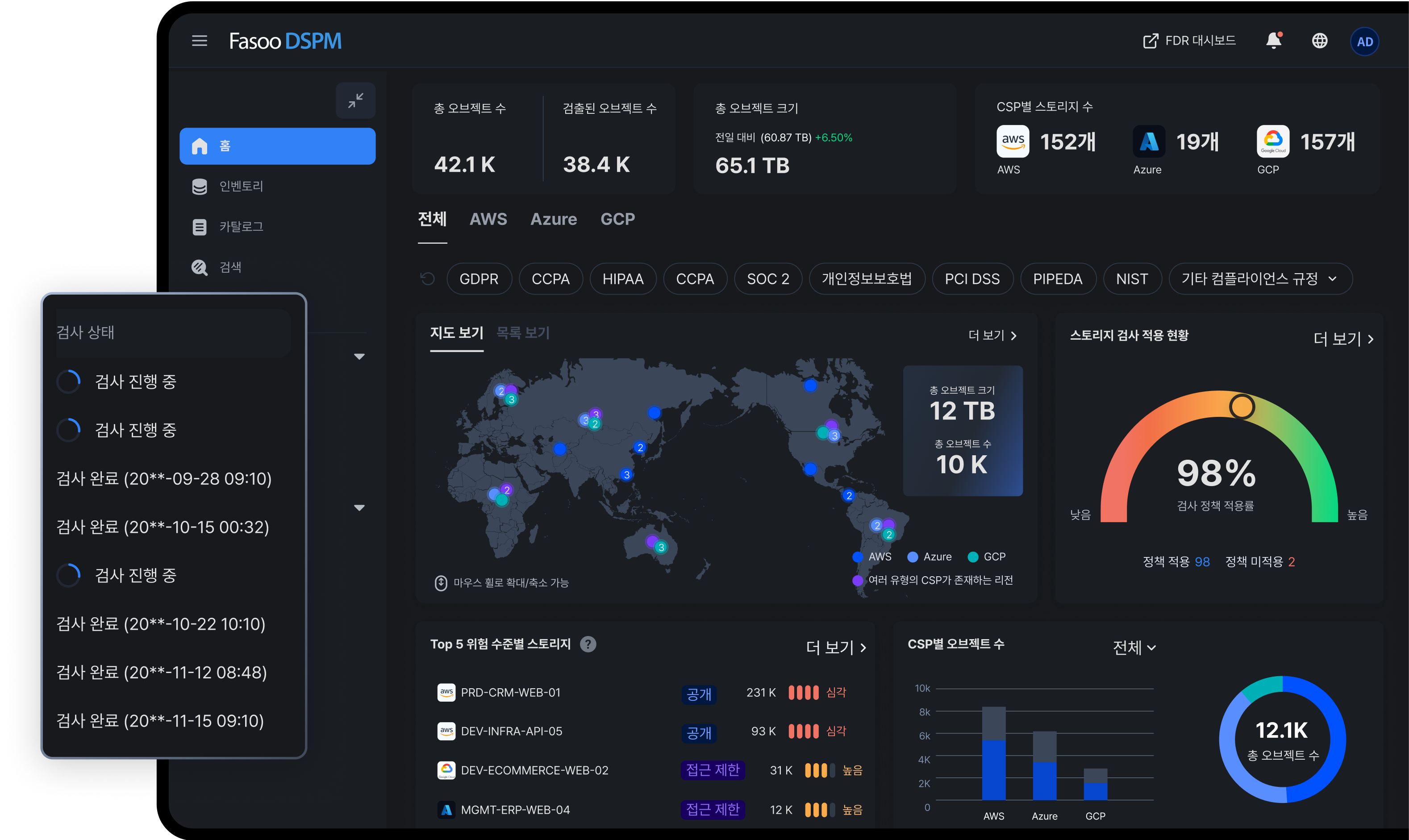The image size is (1409, 840).
Task: Expand the first sidebar section arrow
Action: [359, 357]
